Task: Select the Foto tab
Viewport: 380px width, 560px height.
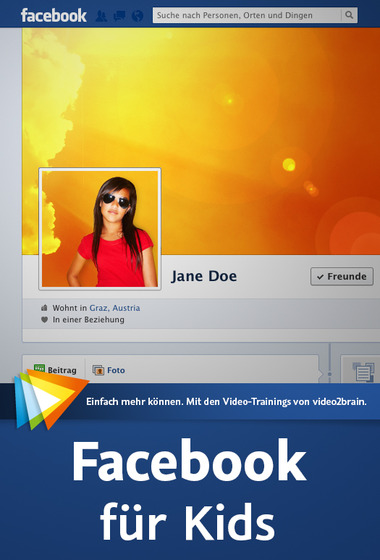Action: pos(109,370)
